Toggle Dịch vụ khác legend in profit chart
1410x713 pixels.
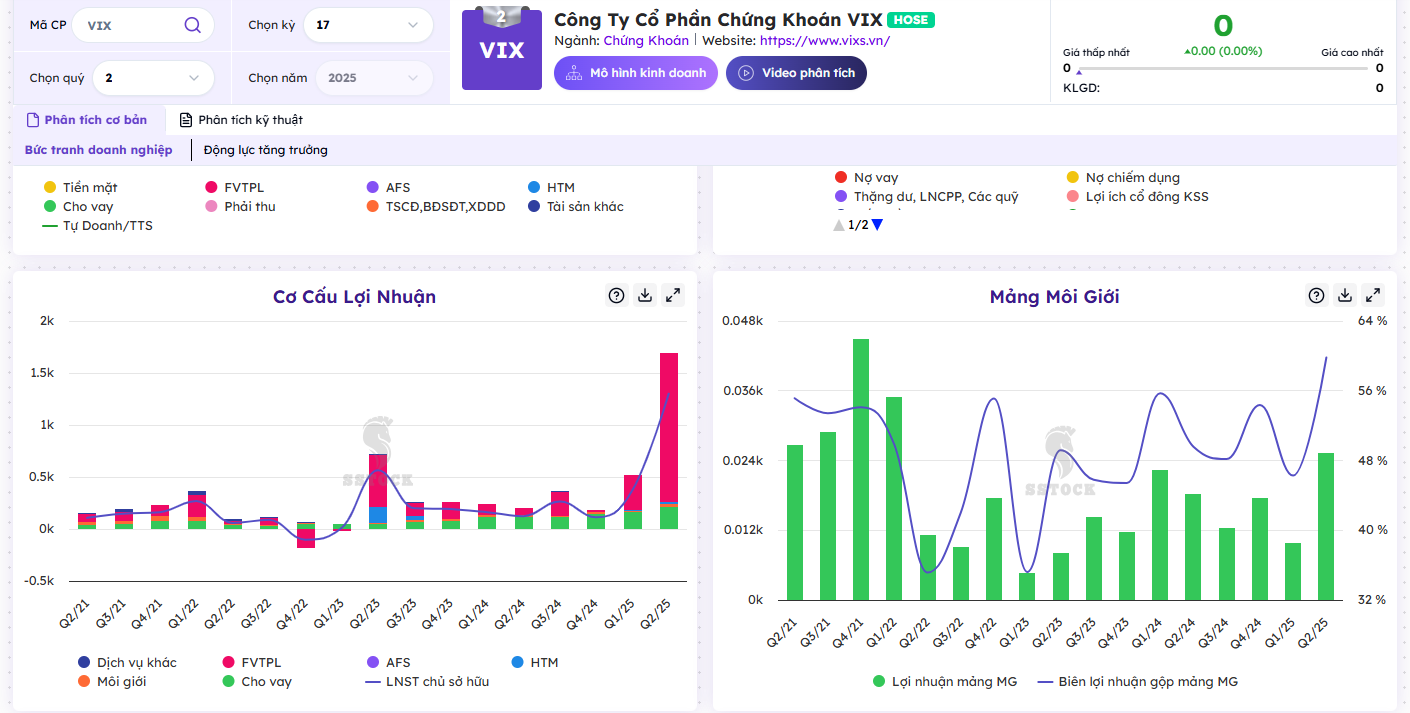pyautogui.click(x=127, y=662)
